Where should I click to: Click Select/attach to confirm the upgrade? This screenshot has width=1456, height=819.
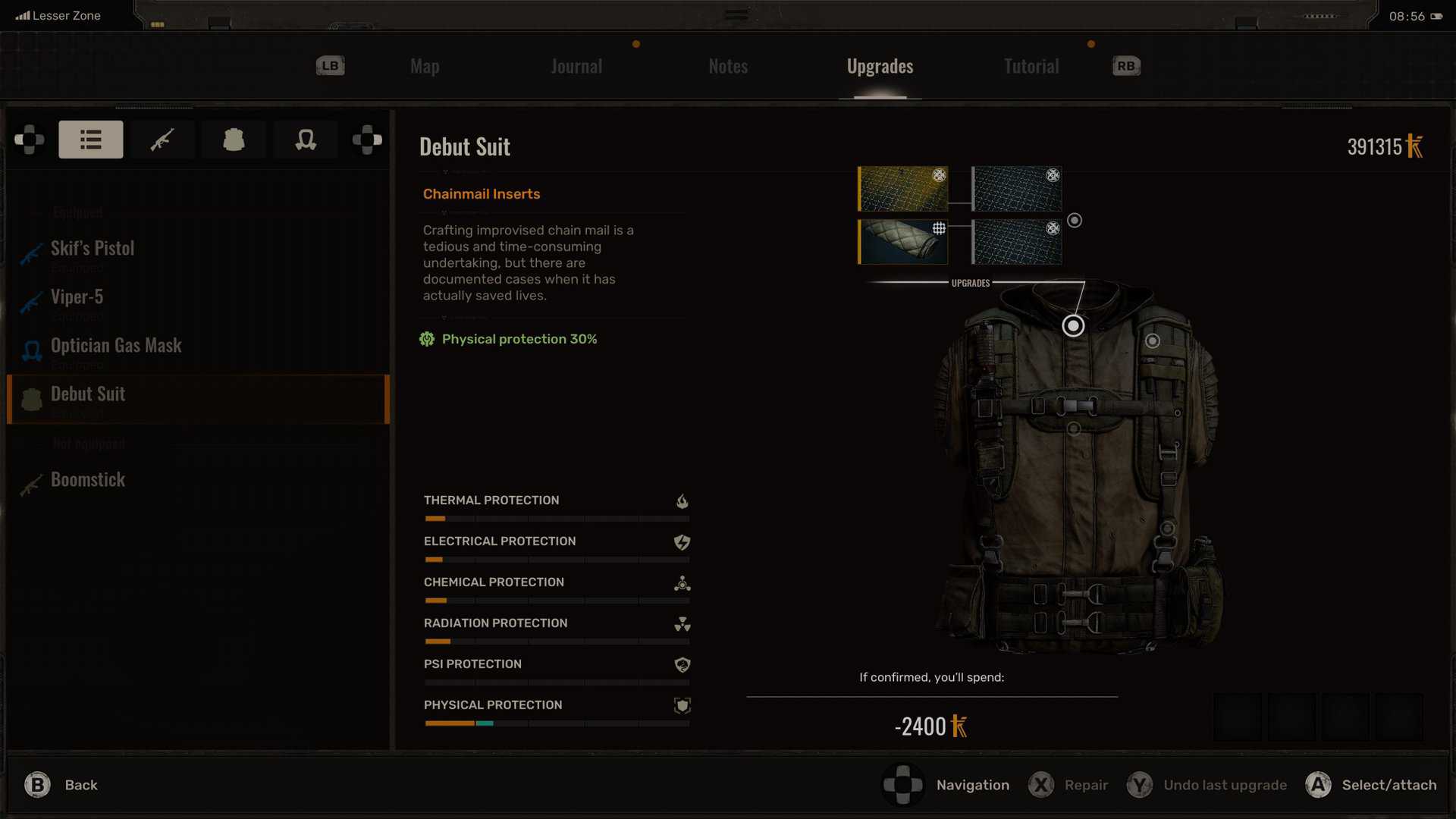pyautogui.click(x=1371, y=785)
